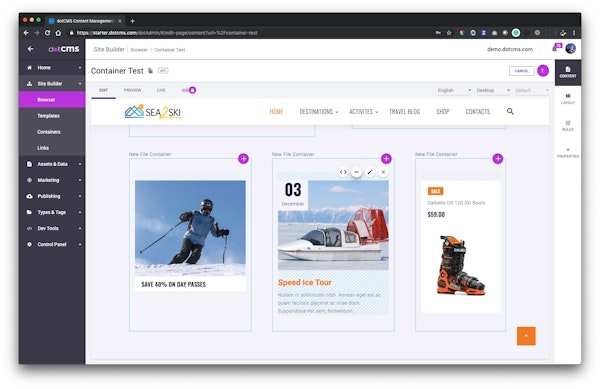Open the Layout panel on right toolbar
This screenshot has width=600, height=389.
point(568,99)
